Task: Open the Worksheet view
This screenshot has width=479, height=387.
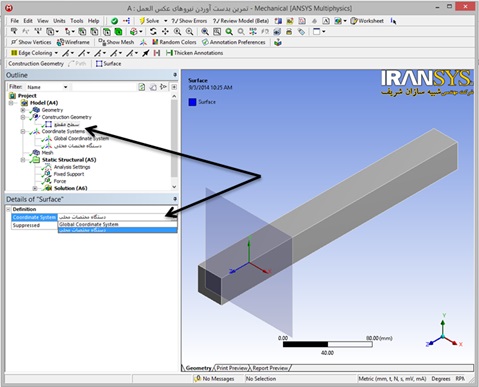Action: point(367,21)
